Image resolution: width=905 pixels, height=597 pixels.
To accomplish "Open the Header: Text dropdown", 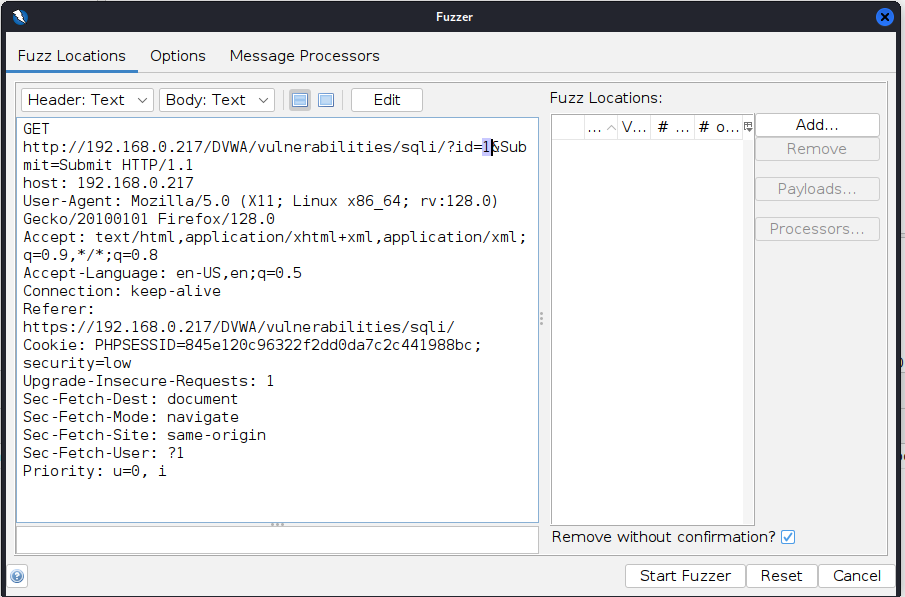I will pos(87,100).
